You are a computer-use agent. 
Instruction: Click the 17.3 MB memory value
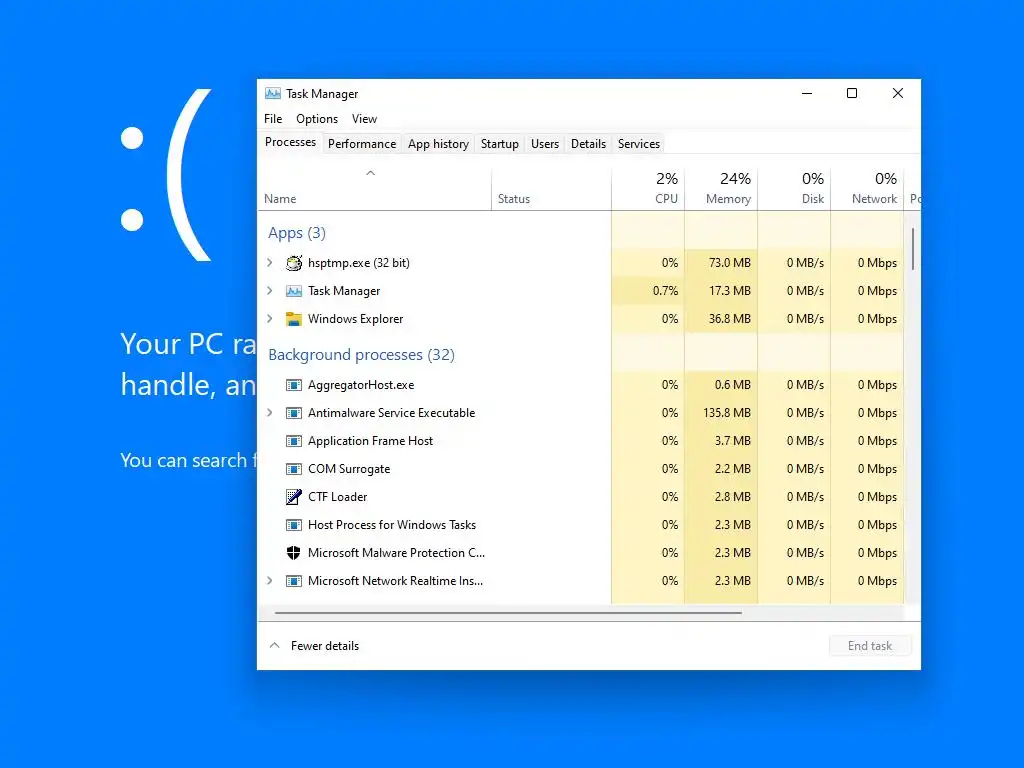point(730,291)
